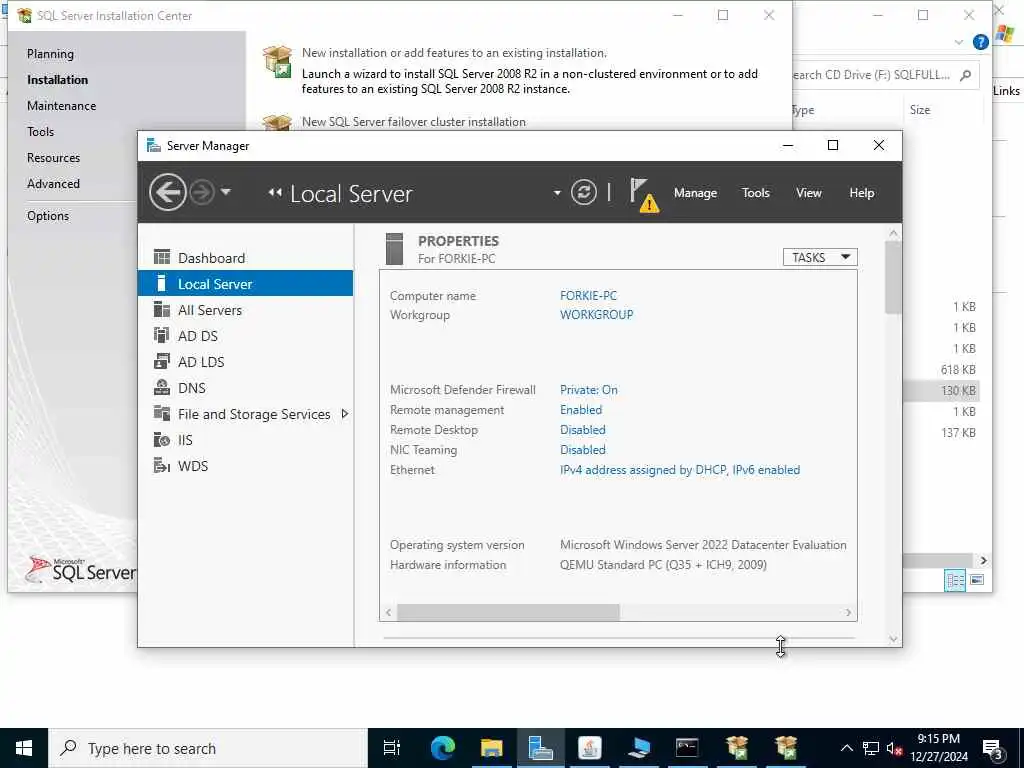Click the Server Manager refresh icon
This screenshot has height=768, width=1024.
[x=583, y=192]
